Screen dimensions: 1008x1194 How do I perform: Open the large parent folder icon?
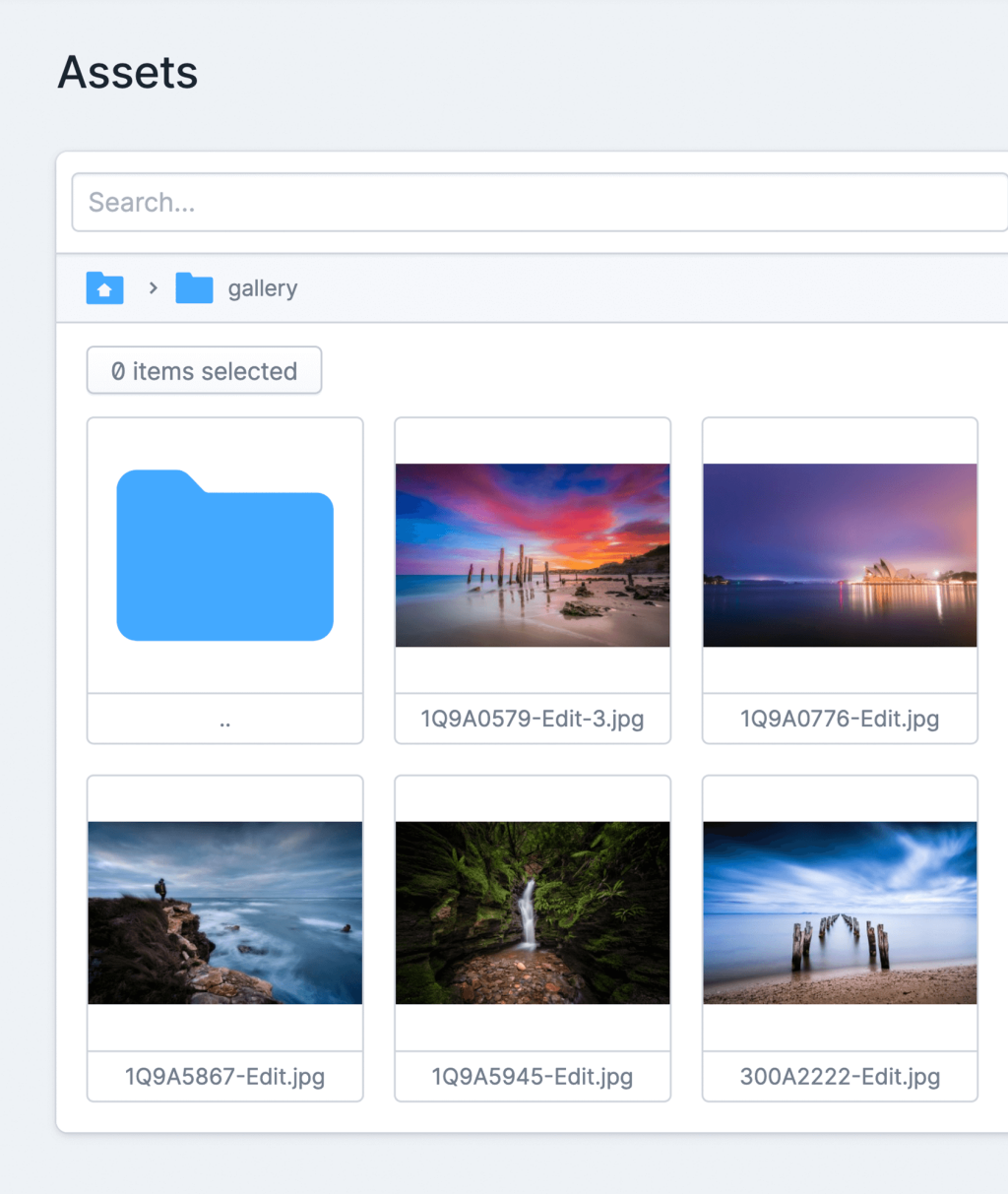click(224, 556)
